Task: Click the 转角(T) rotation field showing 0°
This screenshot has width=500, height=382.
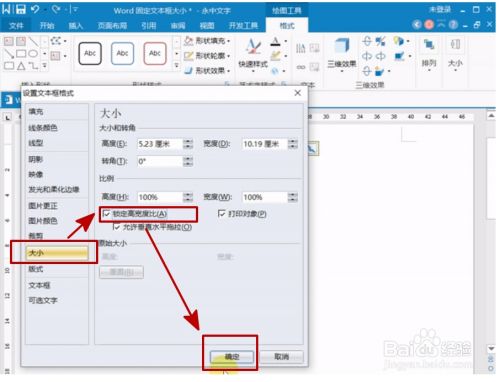Action: [160, 161]
